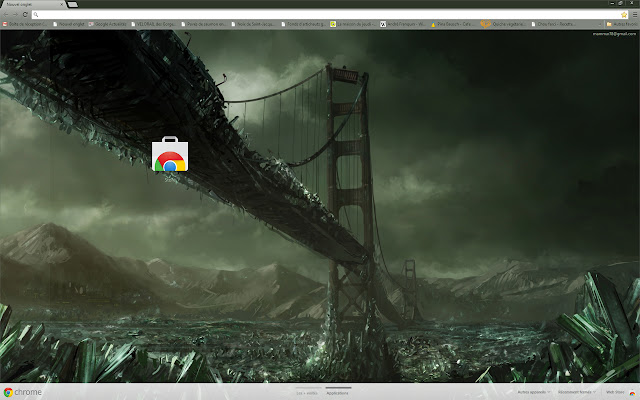Open the Noix de Saint-Jacques bookmark
Screen dimensions: 640x400
pos(253,24)
